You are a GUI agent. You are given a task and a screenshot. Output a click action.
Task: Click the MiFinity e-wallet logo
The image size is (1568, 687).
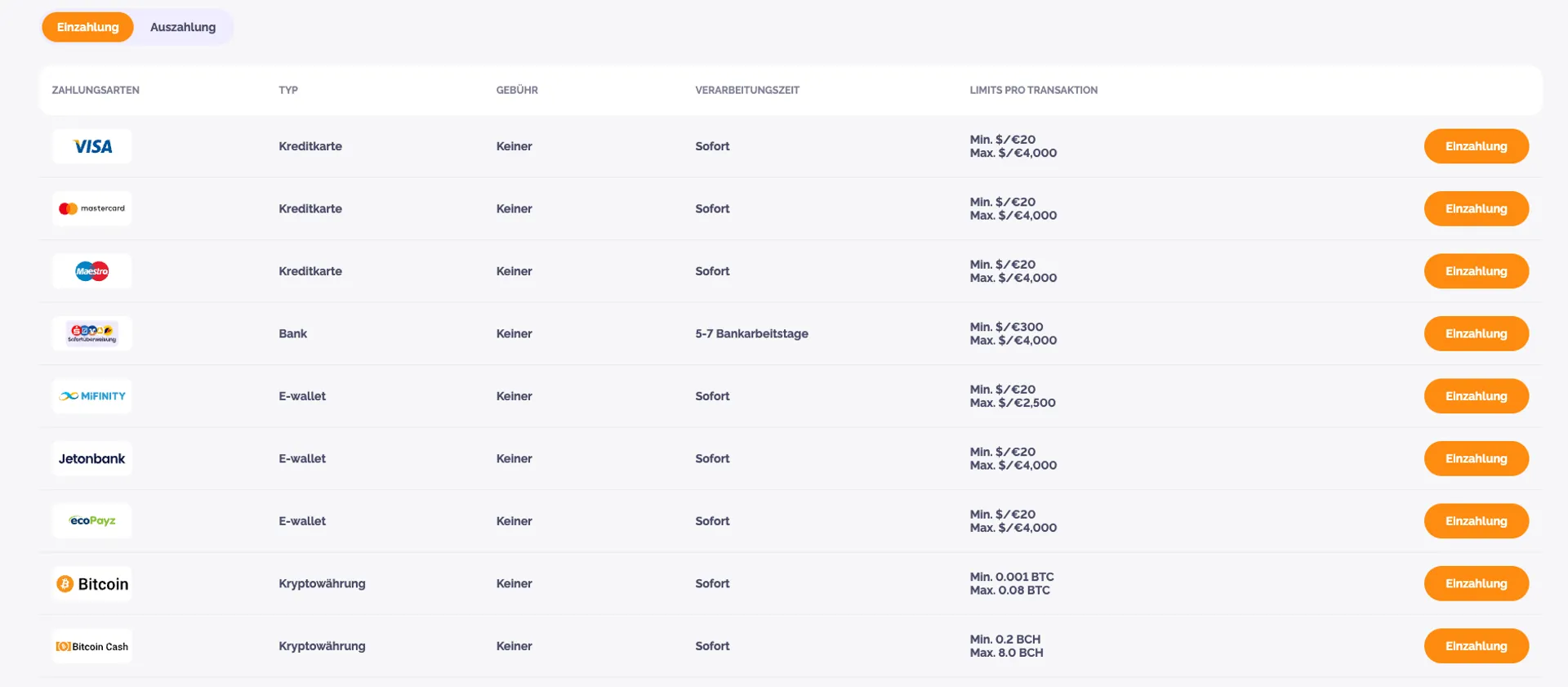click(92, 396)
